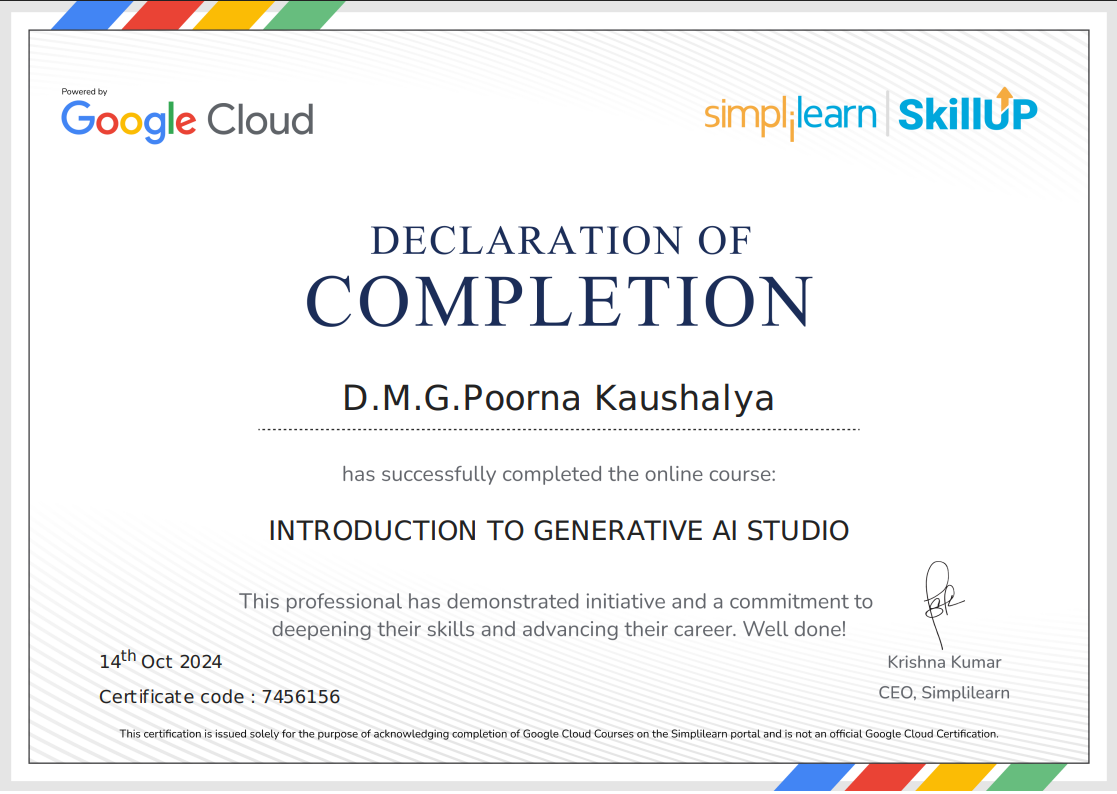This screenshot has height=794, width=1117.
Task: Click the 'CEO, Simplilearn' title text
Action: [944, 693]
